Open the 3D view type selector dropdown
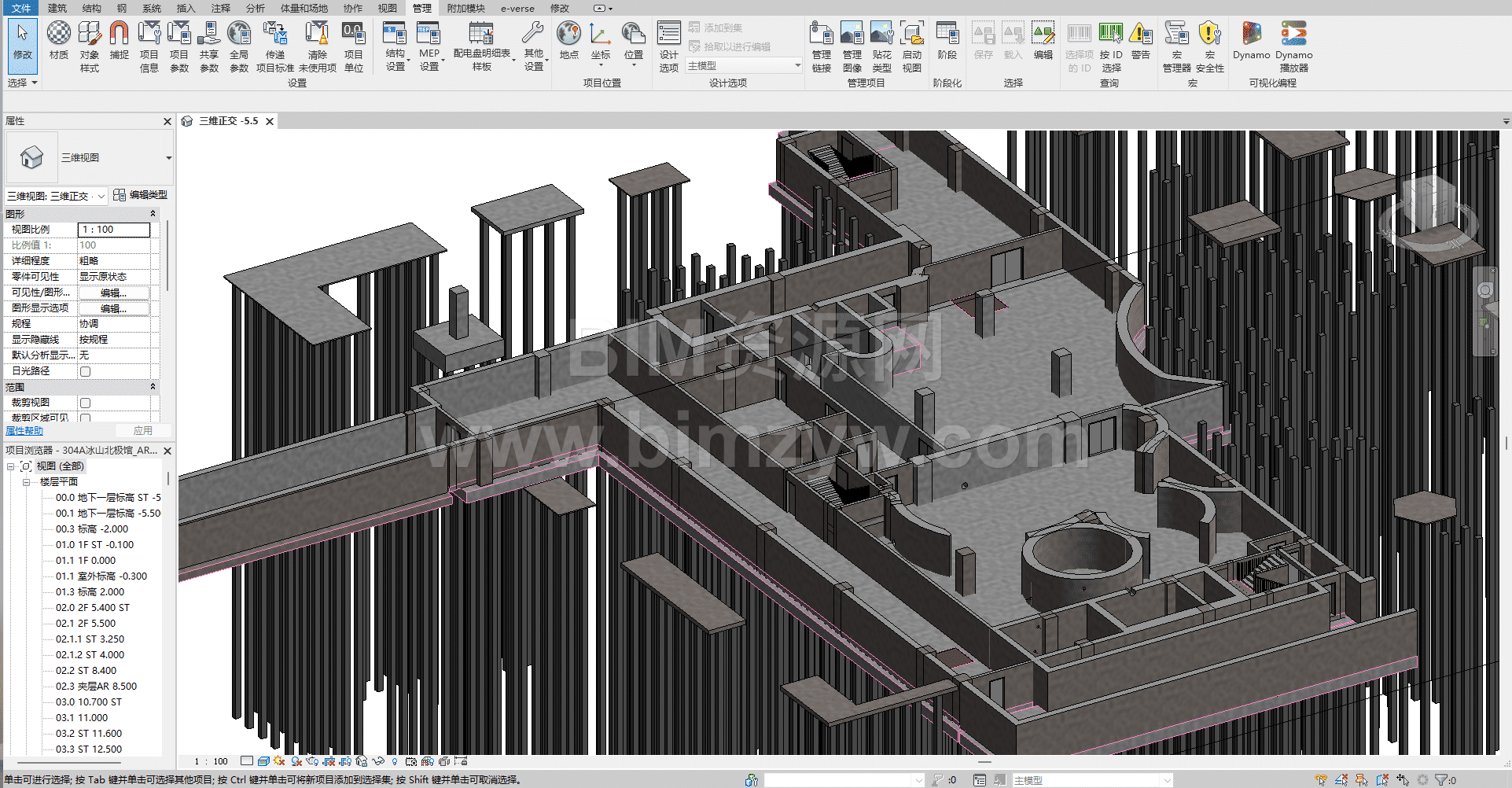1512x788 pixels. coord(168,158)
